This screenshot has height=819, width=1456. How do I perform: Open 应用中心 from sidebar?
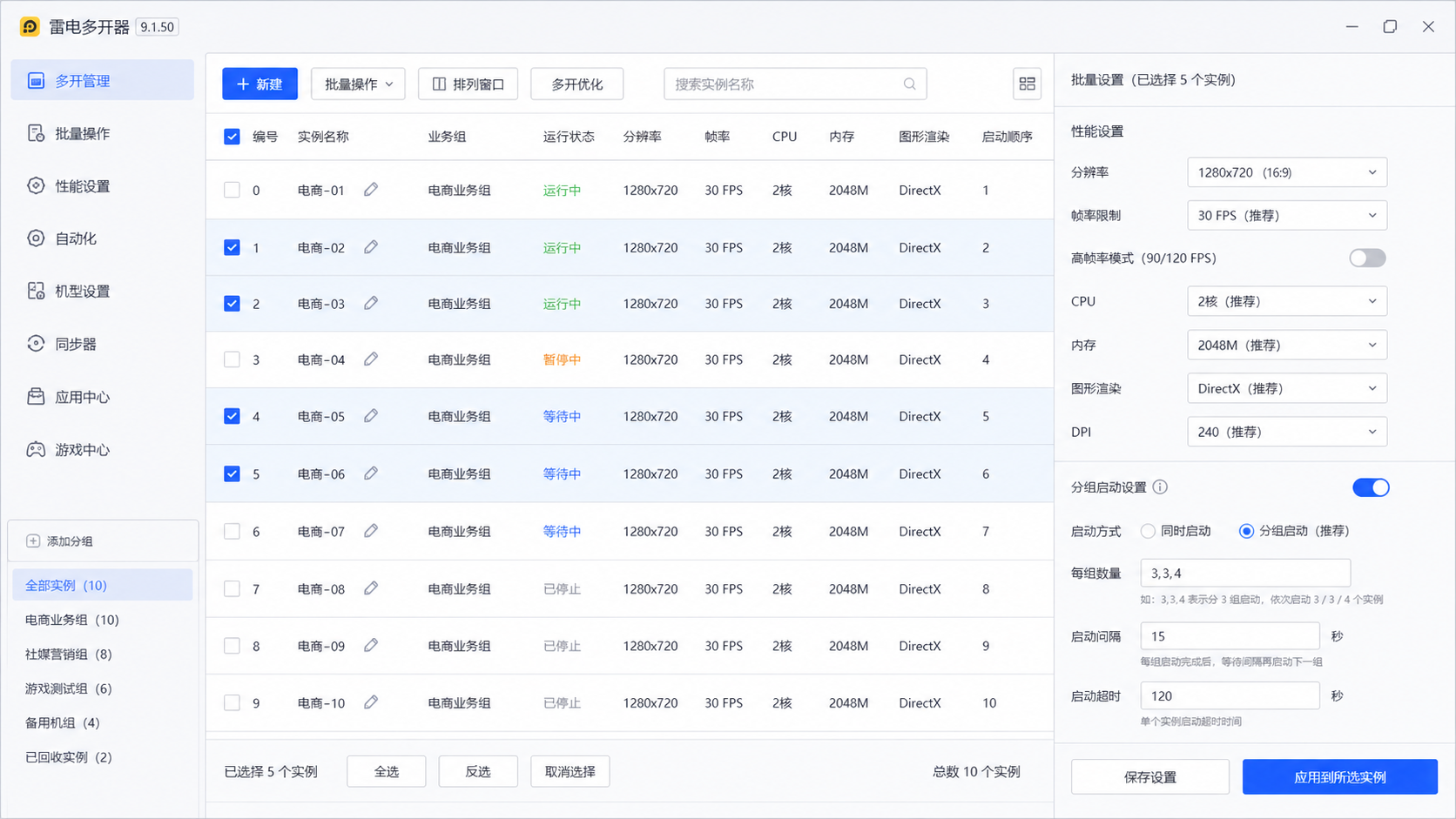103,397
